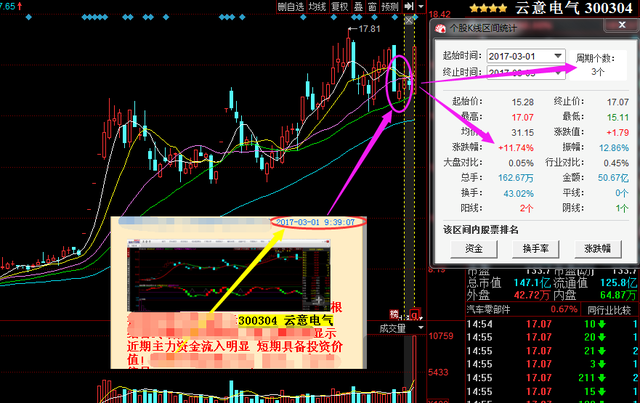Click the 15.28 起始价 value
This screenshot has width=640, height=403.
tap(522, 102)
